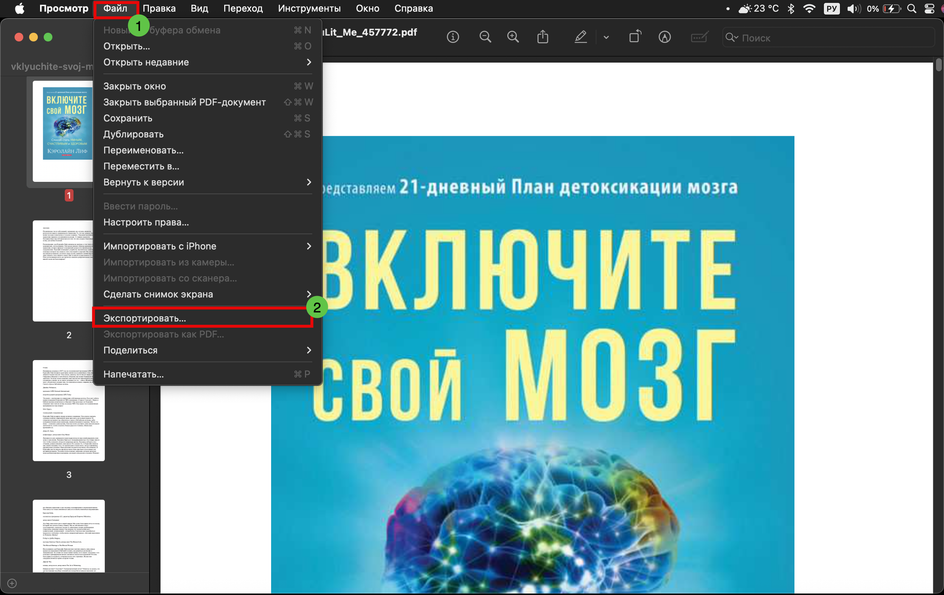Zoom in using the magnifier plus icon

coord(513,37)
